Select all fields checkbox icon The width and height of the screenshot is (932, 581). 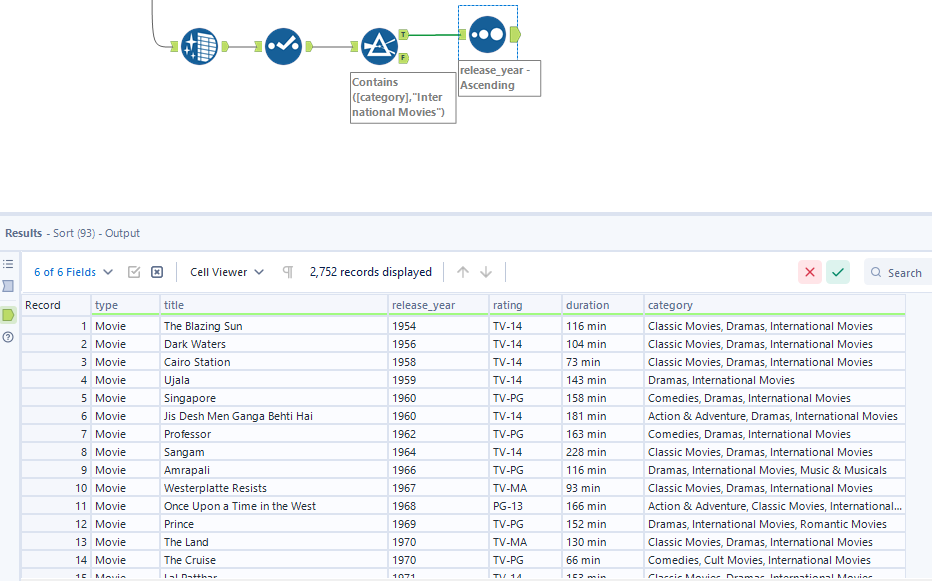pyautogui.click(x=134, y=272)
